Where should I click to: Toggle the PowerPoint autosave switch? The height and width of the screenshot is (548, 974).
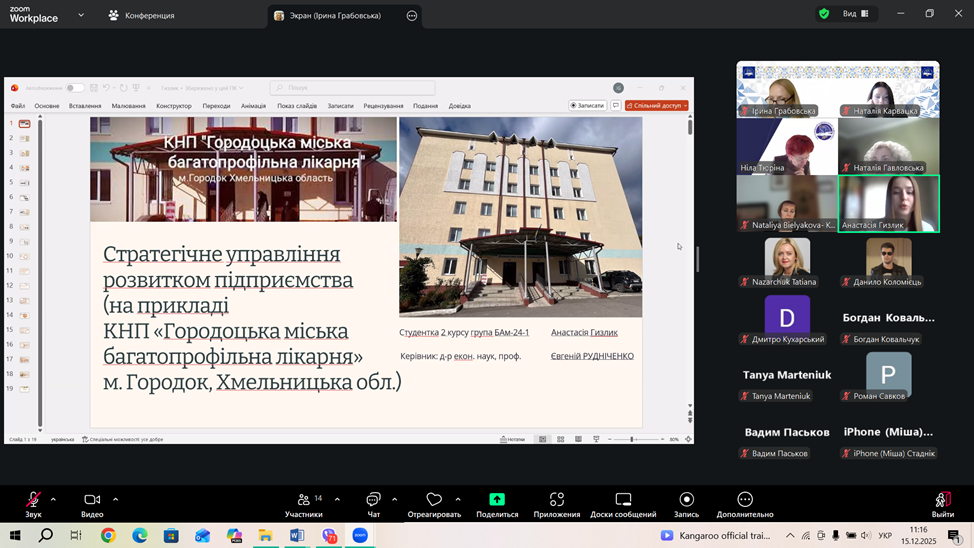(75, 88)
